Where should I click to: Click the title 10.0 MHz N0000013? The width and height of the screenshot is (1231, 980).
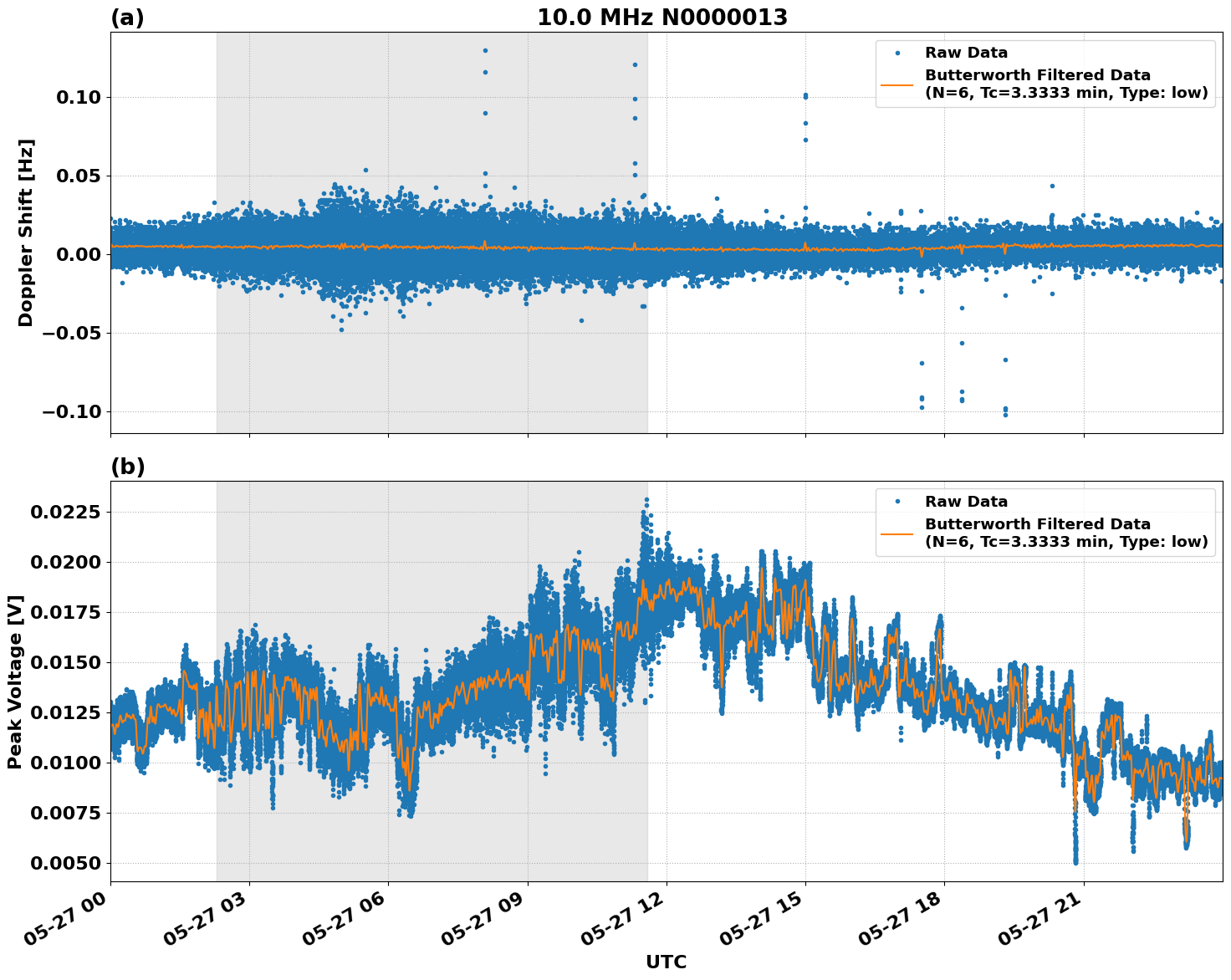664,14
